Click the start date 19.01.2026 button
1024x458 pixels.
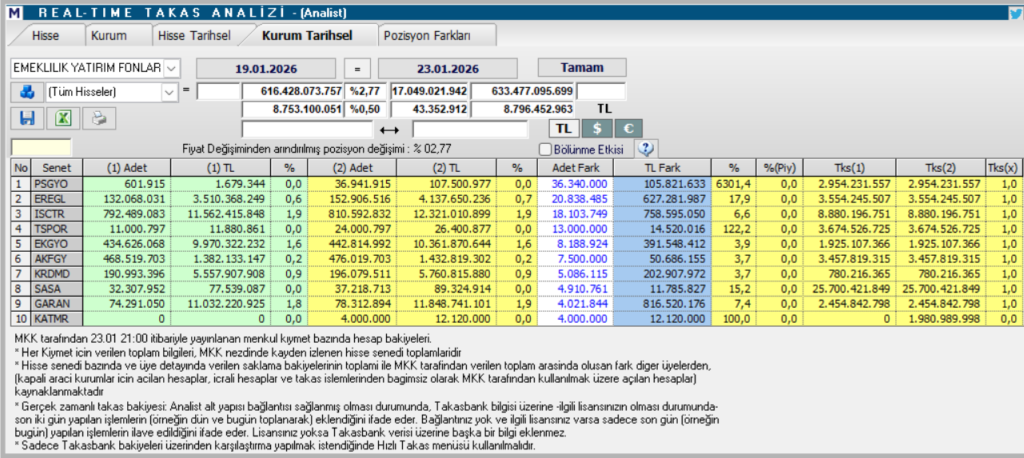click(x=266, y=68)
